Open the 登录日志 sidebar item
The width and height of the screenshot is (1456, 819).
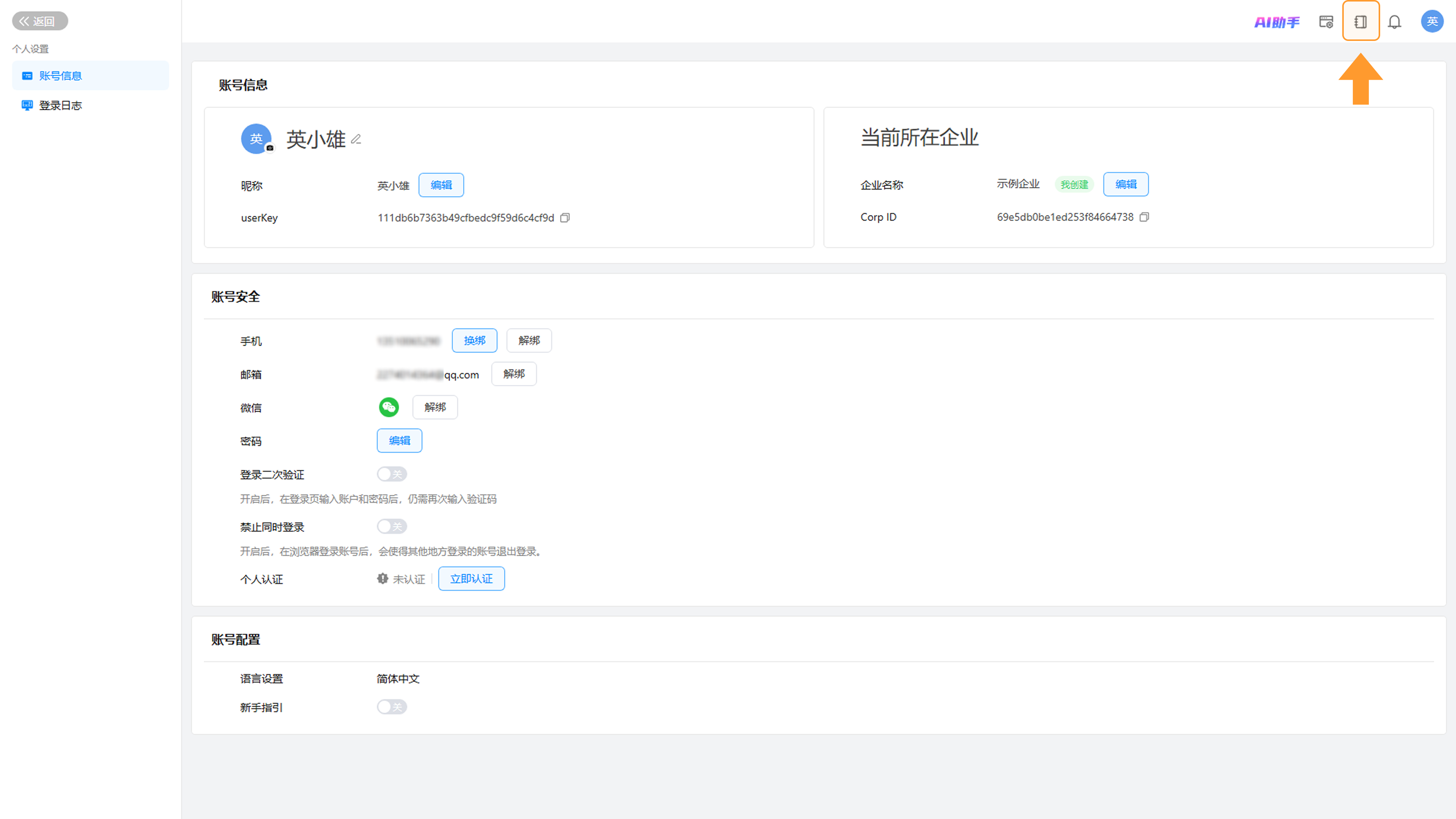click(91, 105)
